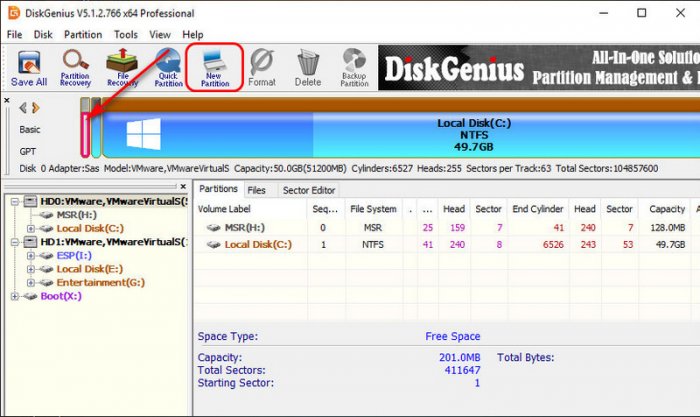Viewport: 700px width, 417px height.
Task: Select Local Disk(C:) in the tree
Action: 90,228
